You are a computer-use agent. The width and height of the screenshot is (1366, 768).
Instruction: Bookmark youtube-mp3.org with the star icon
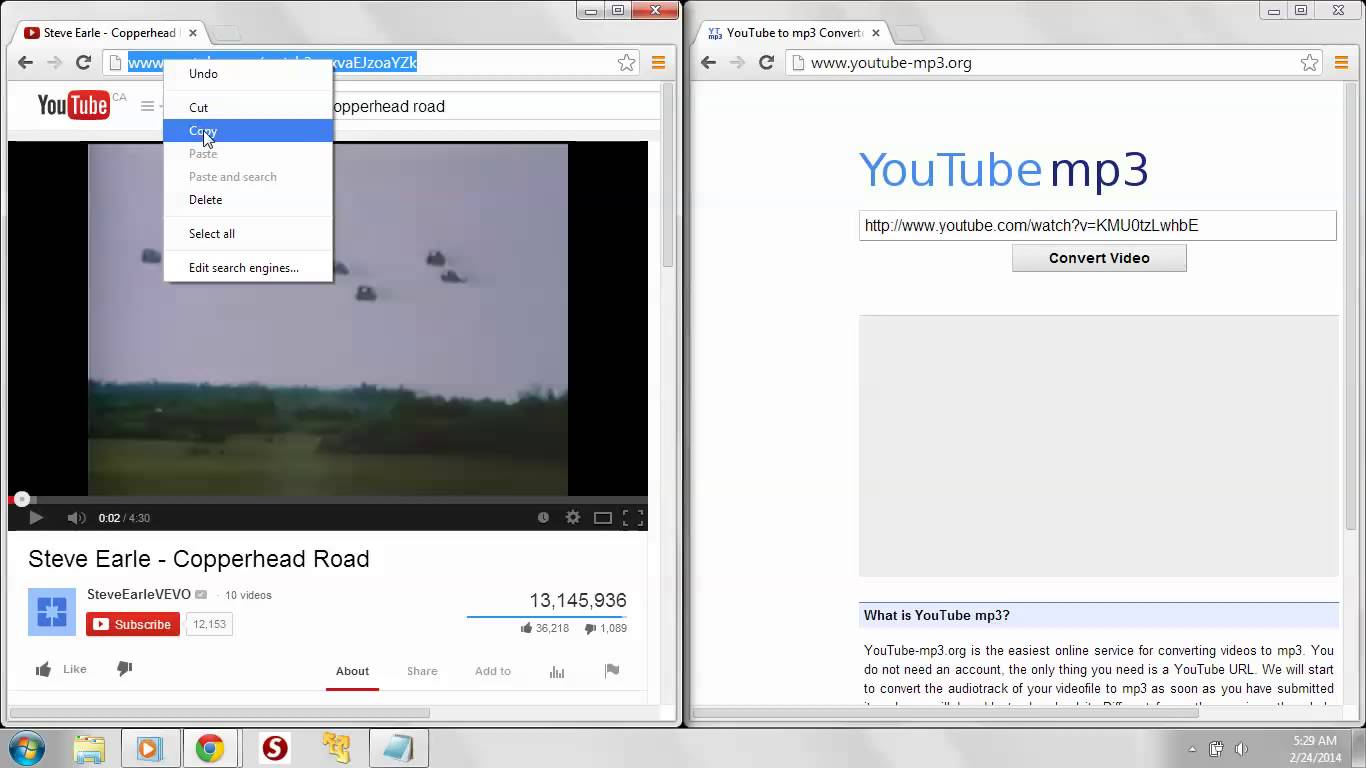click(x=1310, y=63)
